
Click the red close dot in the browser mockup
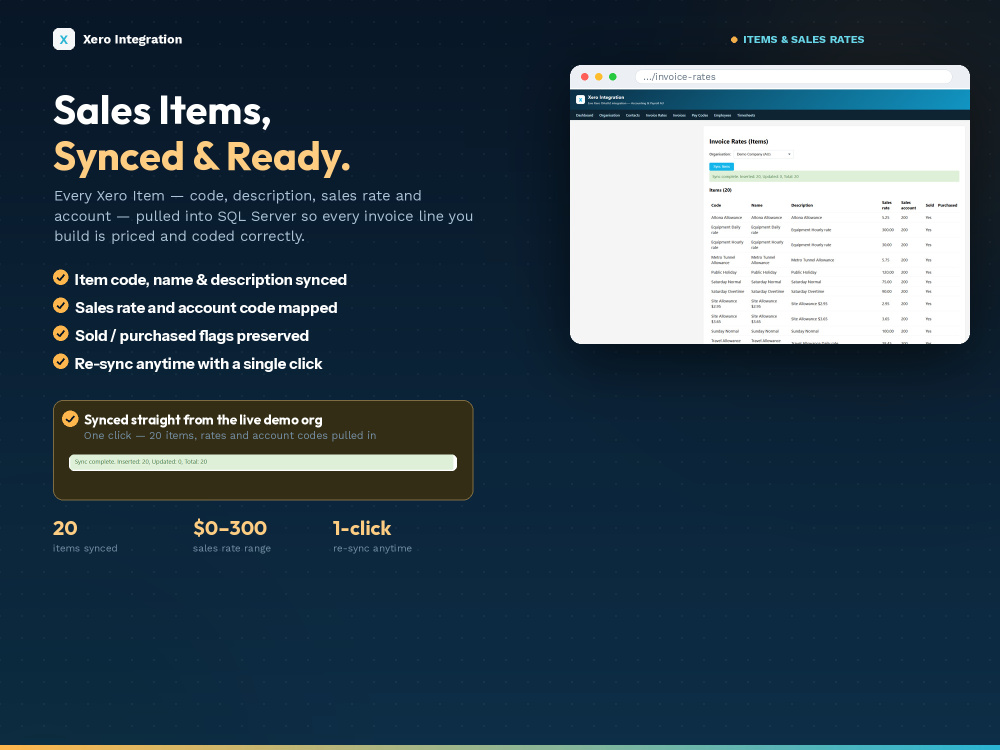[x=584, y=77]
